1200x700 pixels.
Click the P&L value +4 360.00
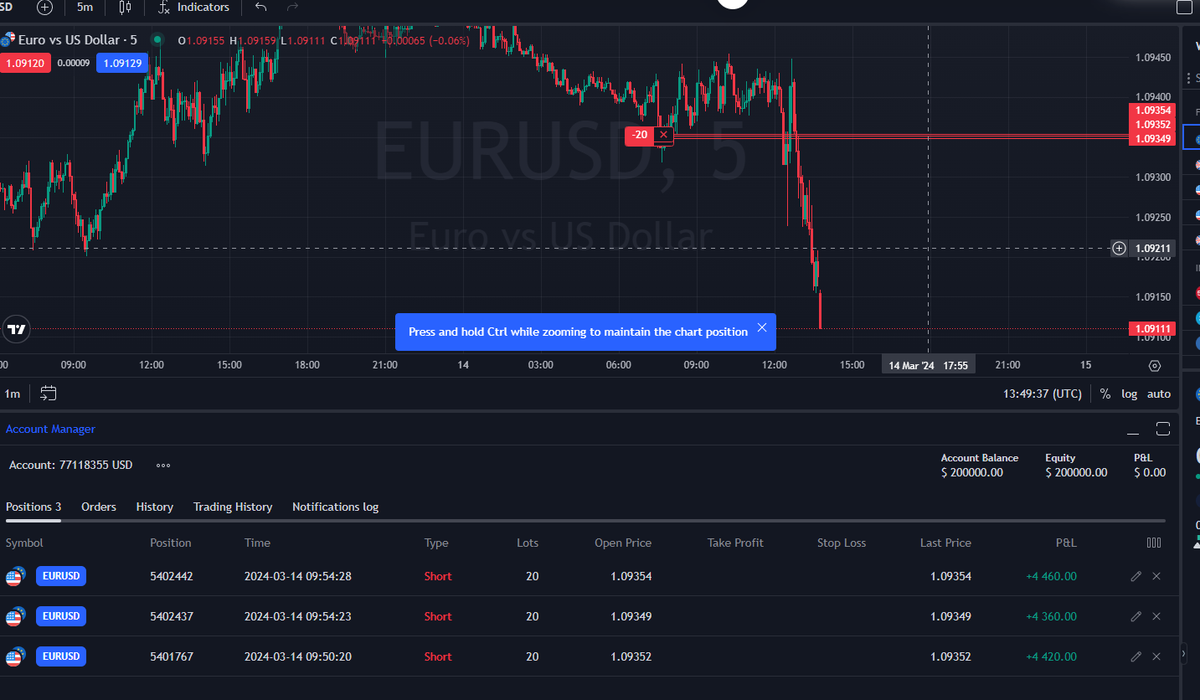[1051, 616]
